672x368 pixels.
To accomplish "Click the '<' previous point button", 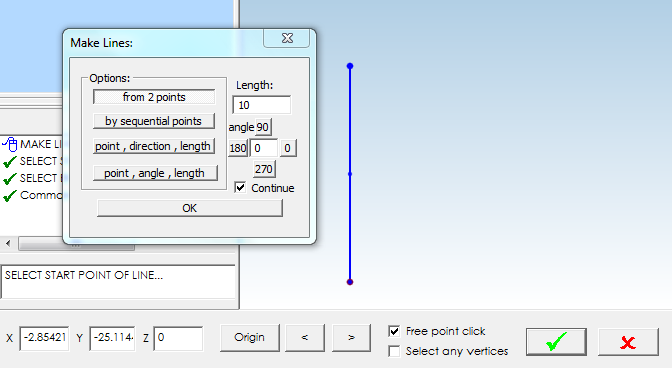I will click(x=305, y=338).
